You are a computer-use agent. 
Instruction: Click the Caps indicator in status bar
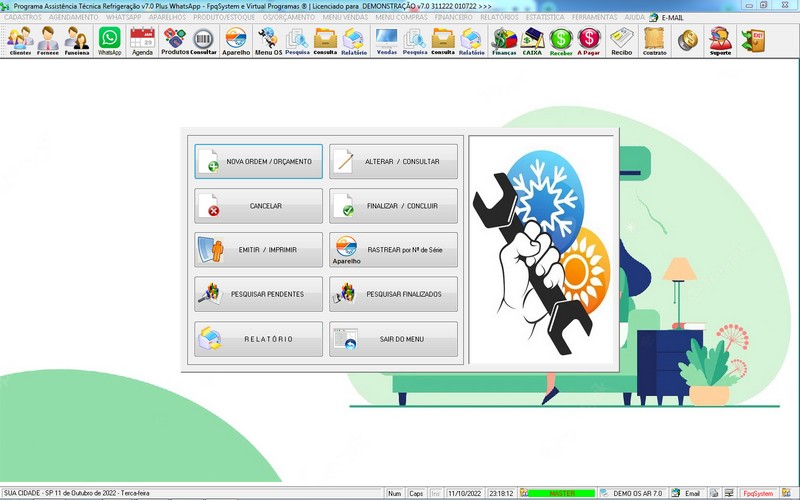416,493
